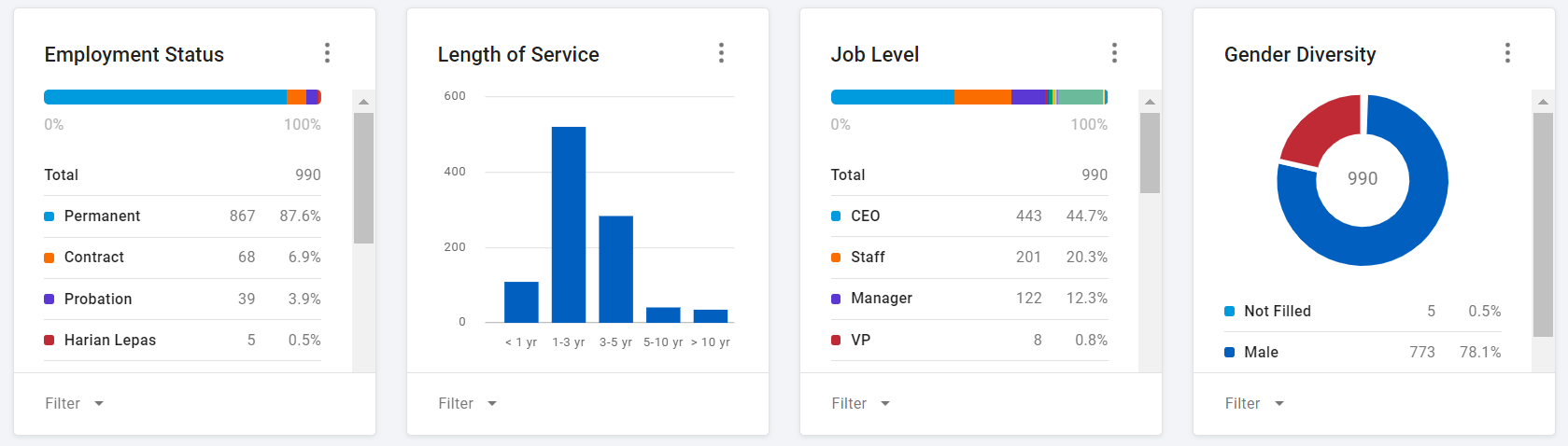Expand Employment Status Filter dropdown
This screenshot has height=446, width=1568.
click(75, 403)
